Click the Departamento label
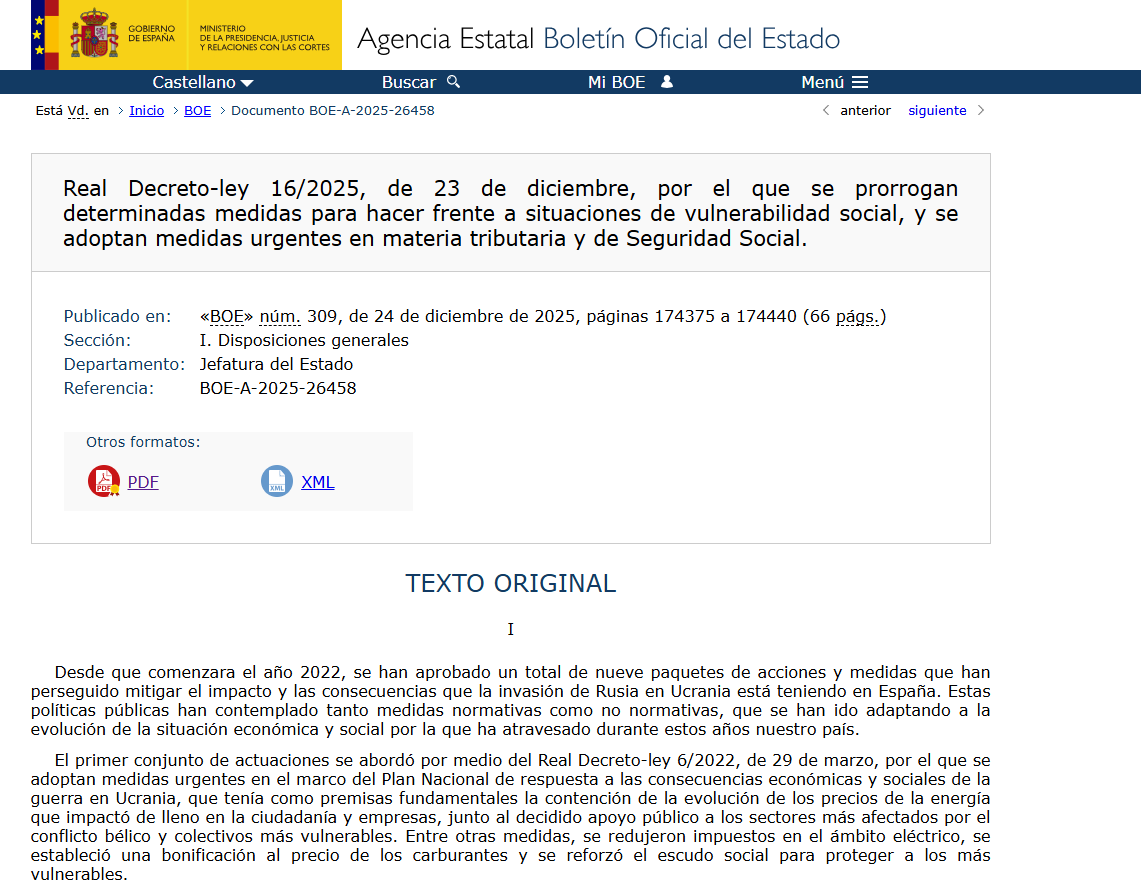This screenshot has width=1141, height=888. [124, 365]
